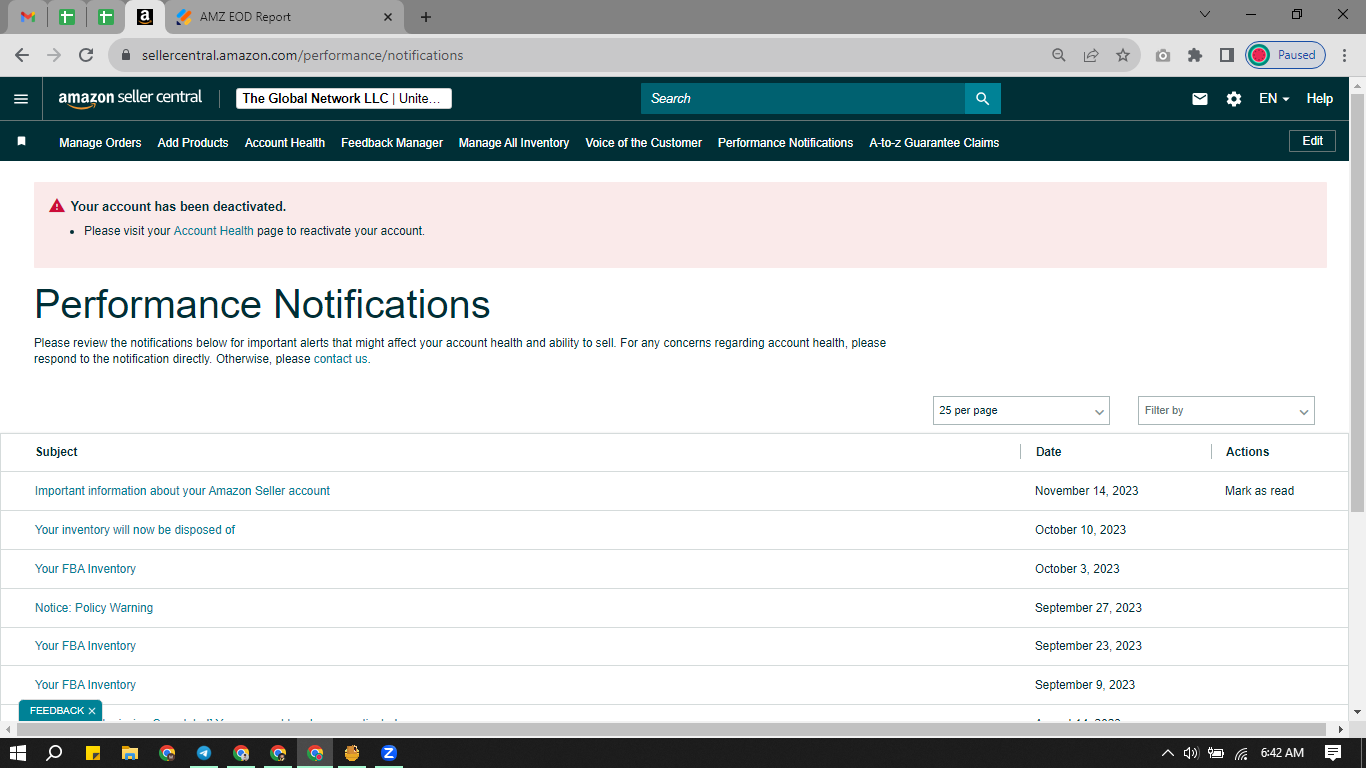The height and width of the screenshot is (768, 1366).
Task: Click the browser forward arrow
Action: (x=54, y=55)
